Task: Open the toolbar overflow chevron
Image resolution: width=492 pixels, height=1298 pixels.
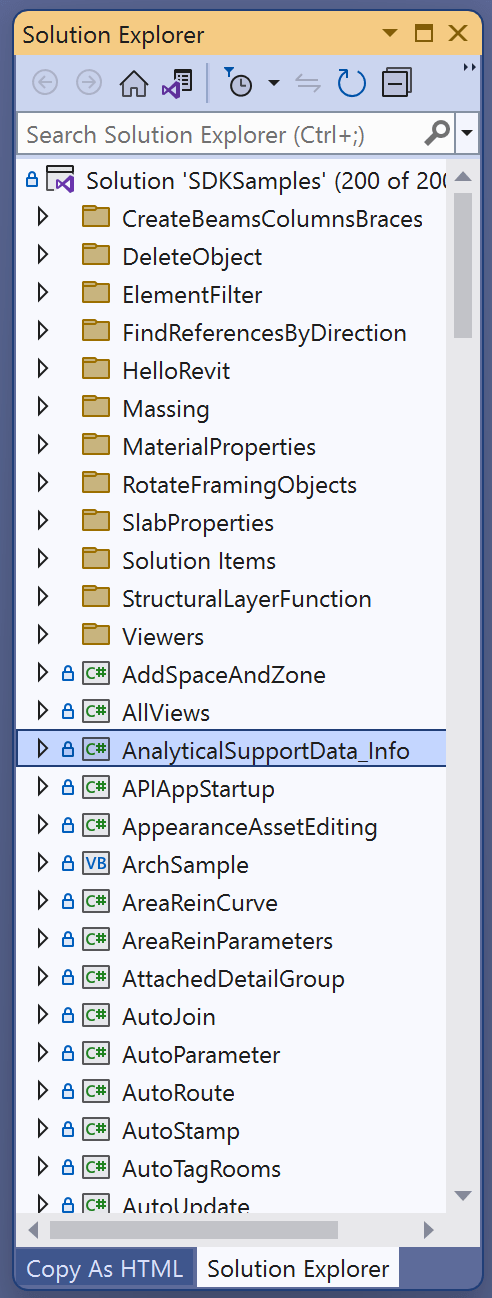Action: [x=469, y=68]
